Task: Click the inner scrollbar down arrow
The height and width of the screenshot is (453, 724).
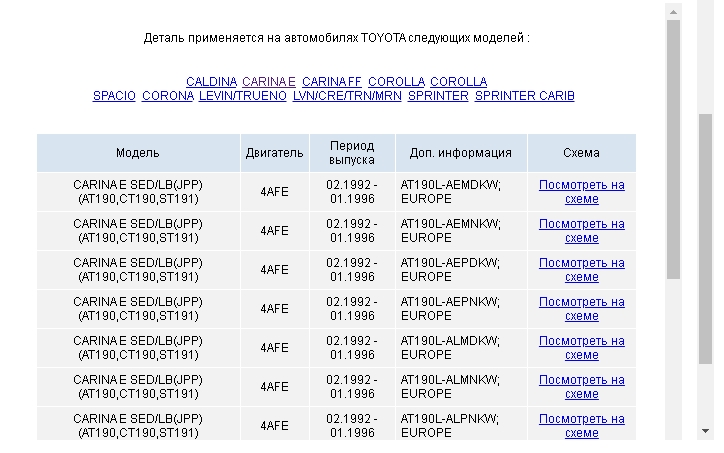Action: [673, 432]
